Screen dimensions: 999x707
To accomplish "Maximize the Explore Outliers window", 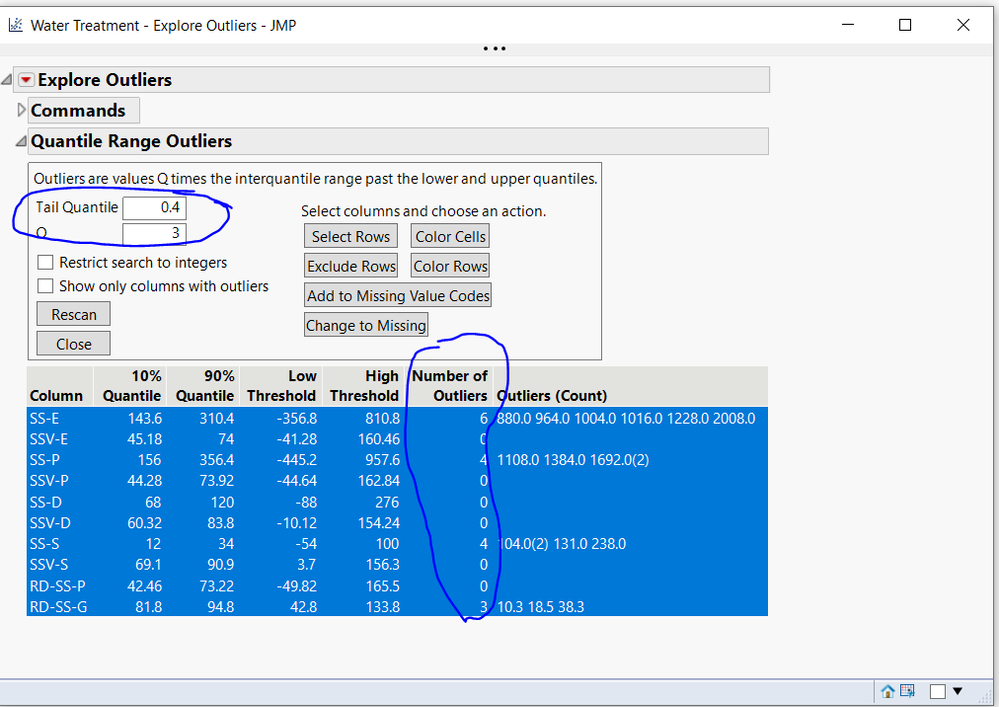I will click(904, 25).
